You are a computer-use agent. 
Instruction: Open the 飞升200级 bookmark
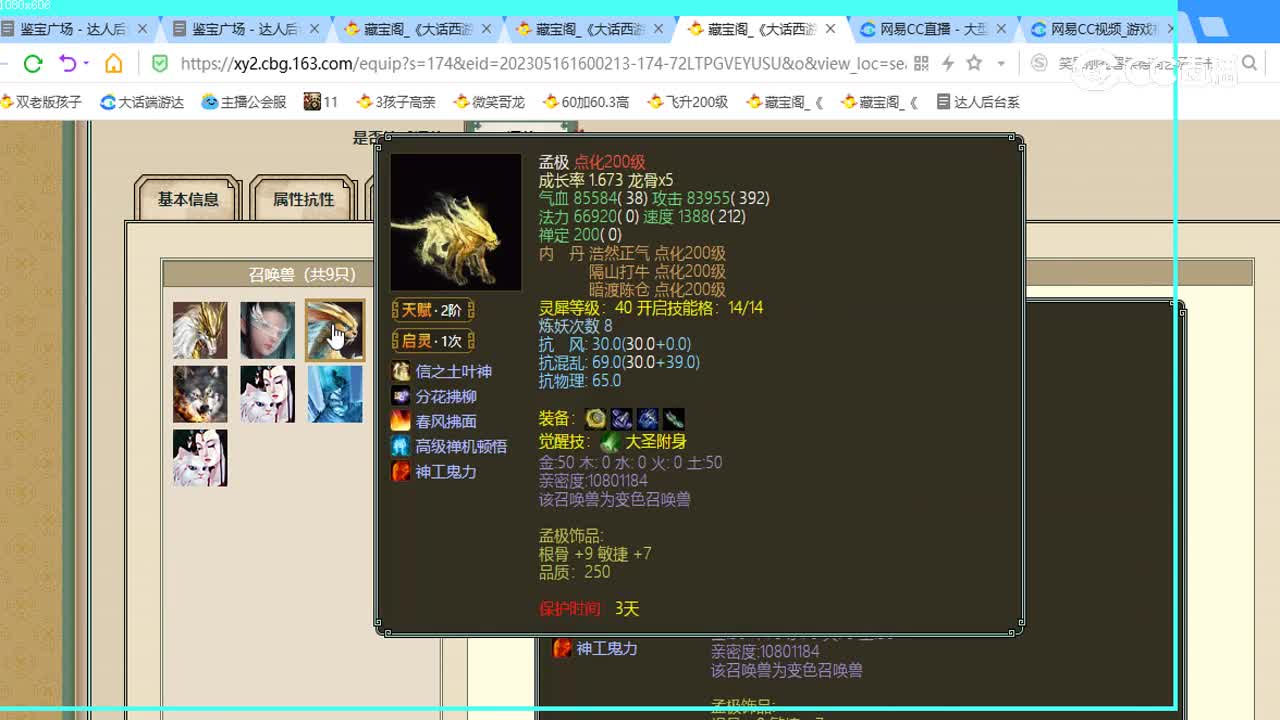click(688, 101)
